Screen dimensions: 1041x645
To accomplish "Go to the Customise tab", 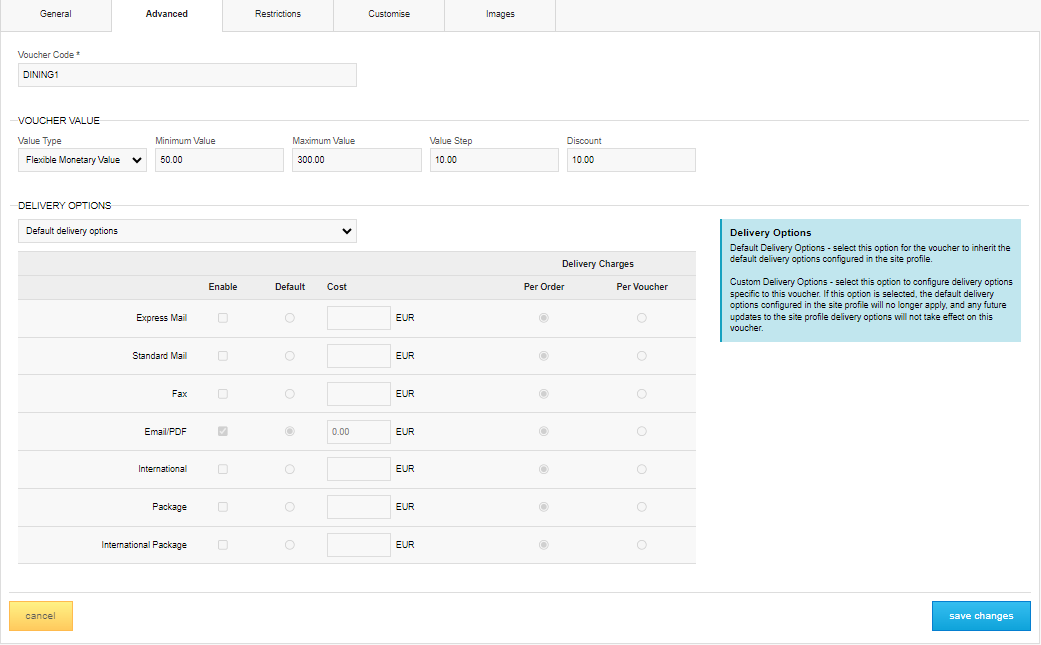I will pos(389,14).
